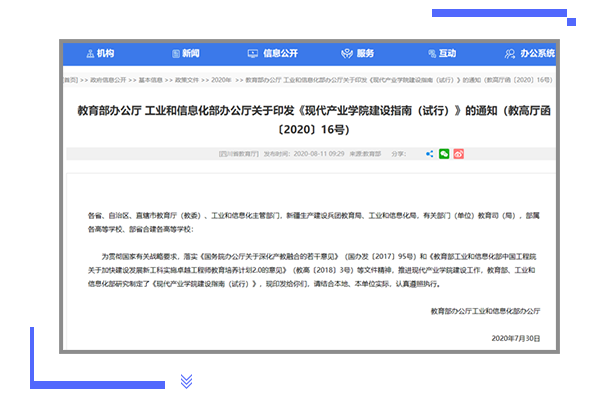Image resolution: width=595 pixels, height=397 pixels.
Task: Open 政策文件 breadcrumb link
Action: 187,80
